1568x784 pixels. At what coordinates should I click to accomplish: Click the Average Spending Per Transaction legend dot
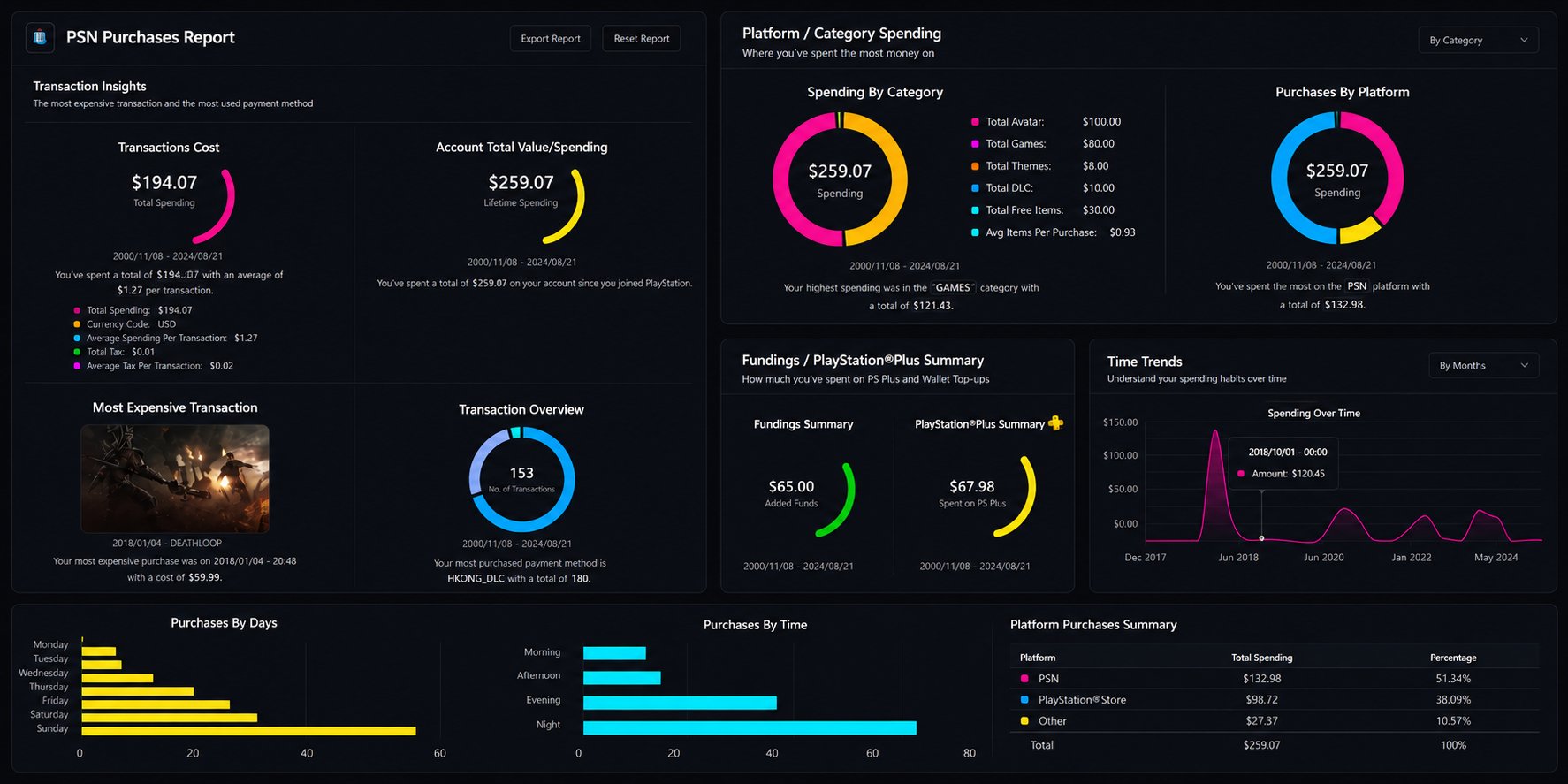[x=77, y=338]
